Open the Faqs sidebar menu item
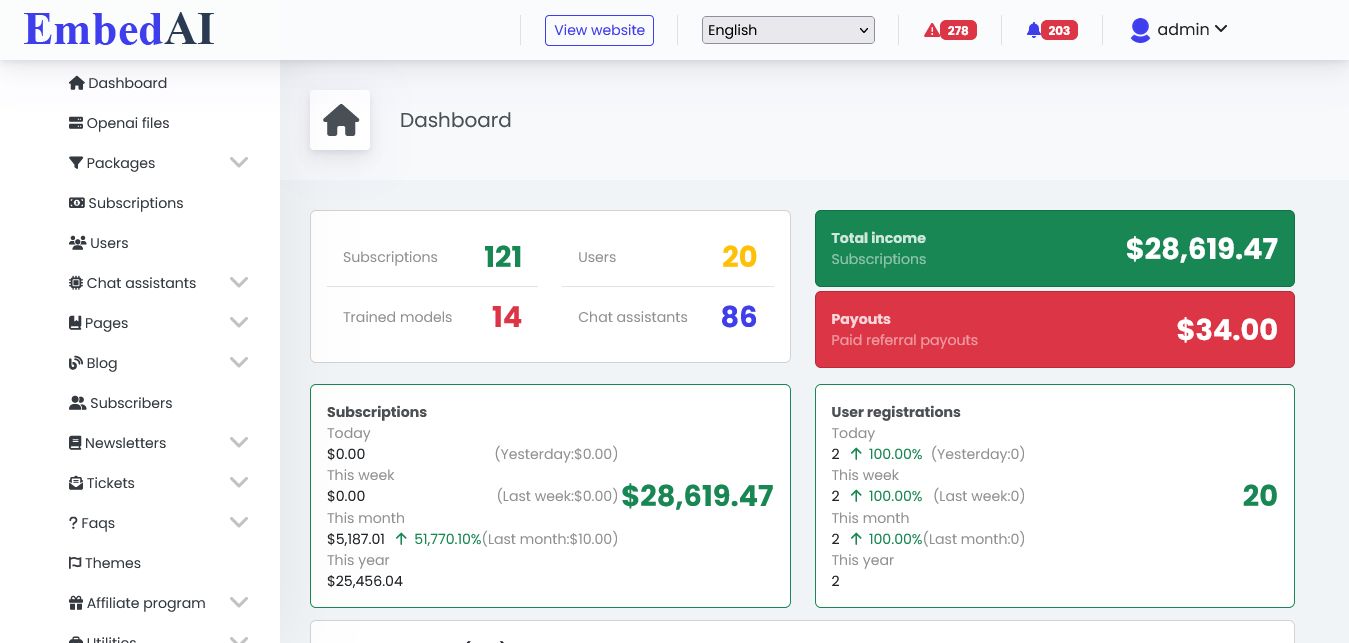This screenshot has width=1349, height=643. [97, 523]
